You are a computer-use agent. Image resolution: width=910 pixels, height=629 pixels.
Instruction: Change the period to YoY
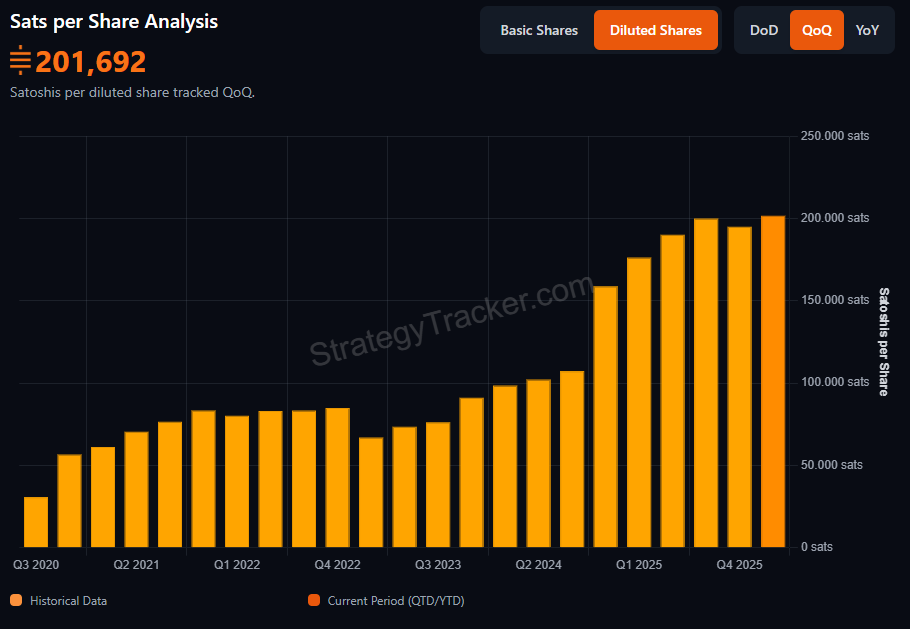pos(868,30)
